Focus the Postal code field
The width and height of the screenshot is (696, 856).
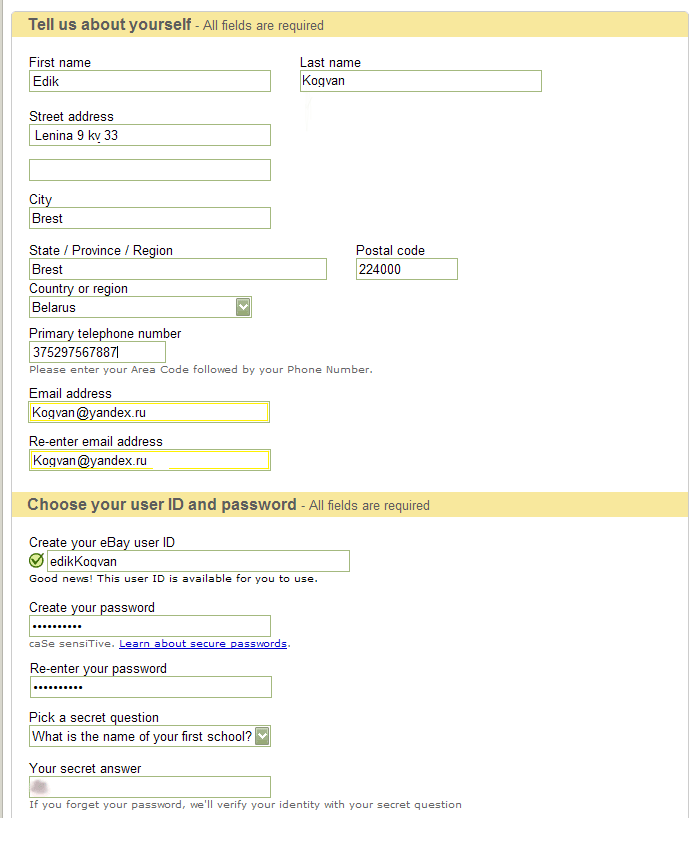pos(406,269)
